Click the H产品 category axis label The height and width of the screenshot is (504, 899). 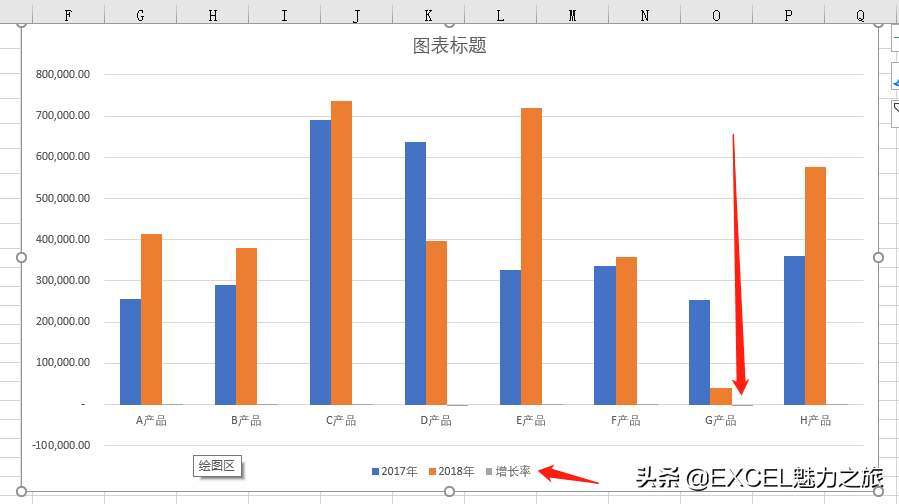pyautogui.click(x=815, y=421)
